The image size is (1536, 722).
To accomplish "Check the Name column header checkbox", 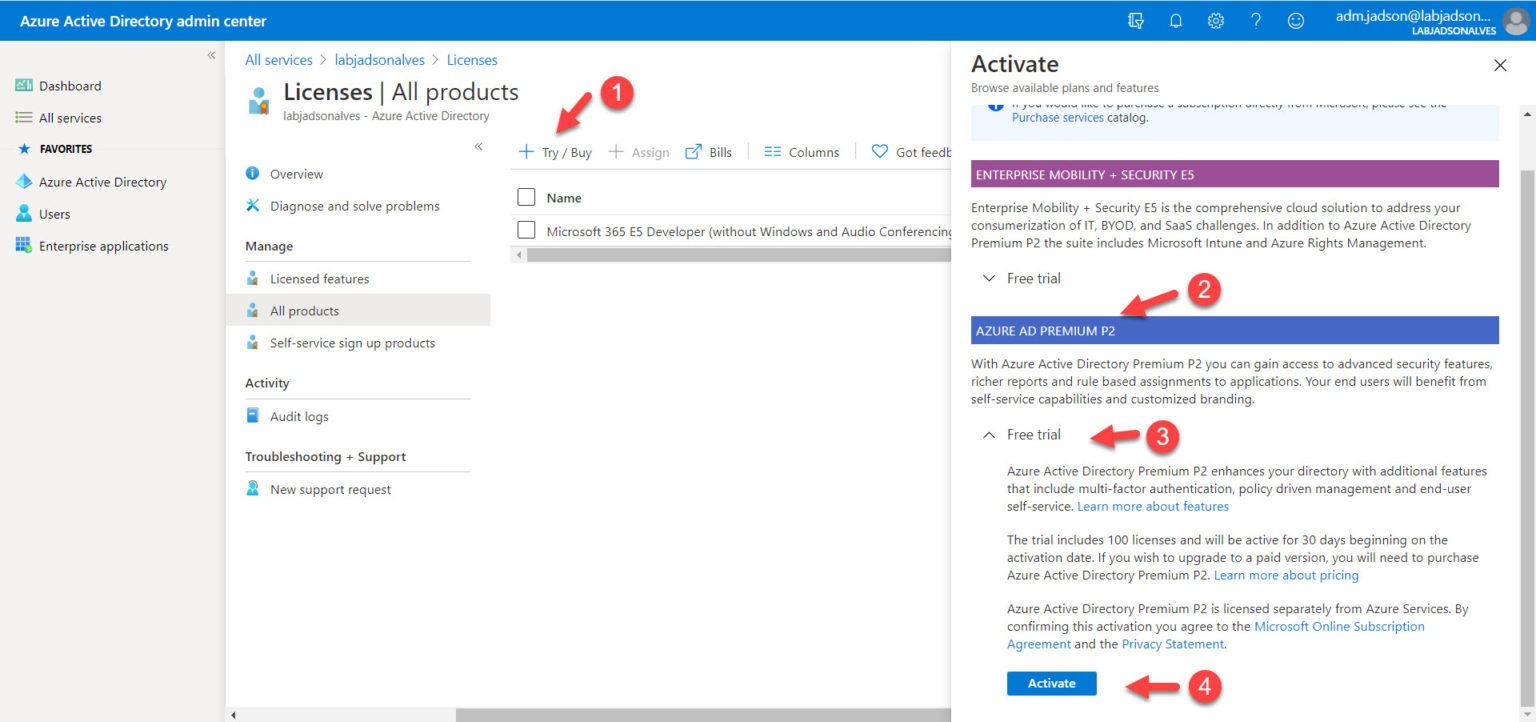I will coord(526,197).
